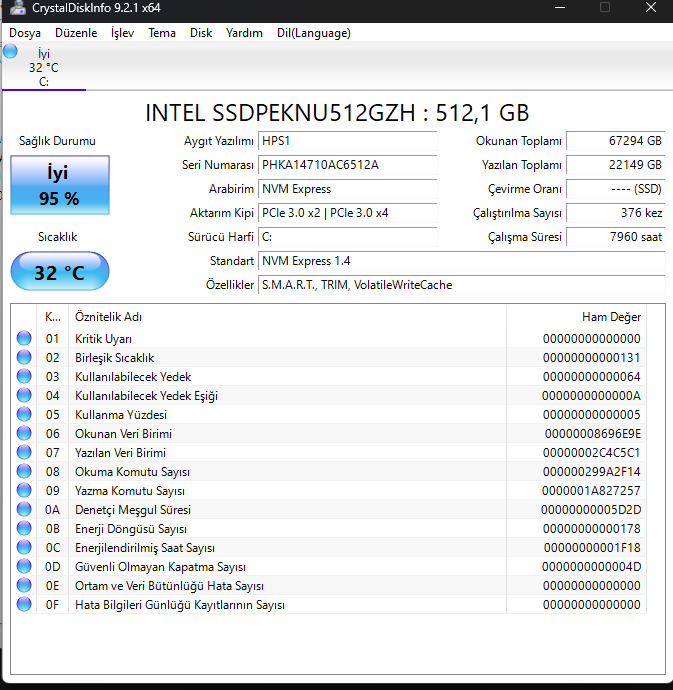Image resolution: width=673 pixels, height=690 pixels.
Task: Open the İşlev menu
Action: pos(122,33)
